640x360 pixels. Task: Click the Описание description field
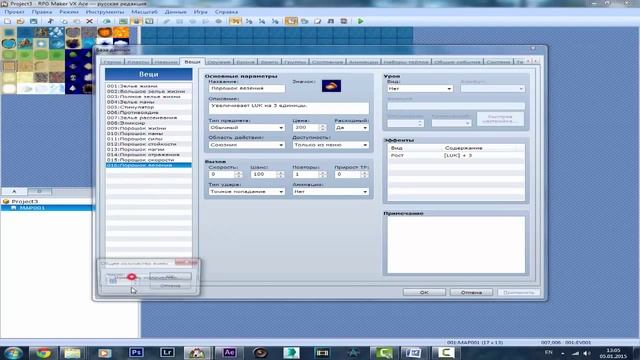[289, 108]
